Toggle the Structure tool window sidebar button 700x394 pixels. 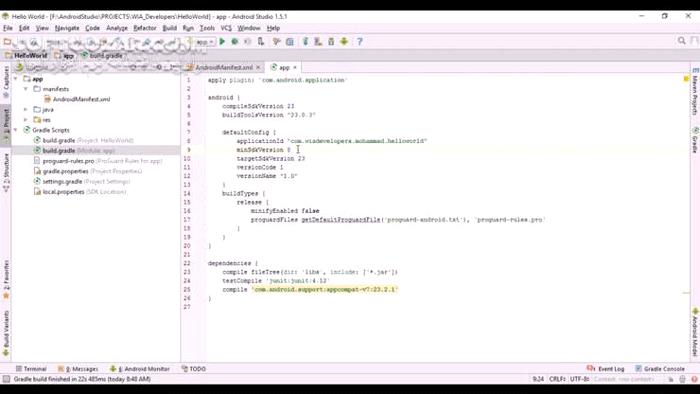[x=6, y=172]
